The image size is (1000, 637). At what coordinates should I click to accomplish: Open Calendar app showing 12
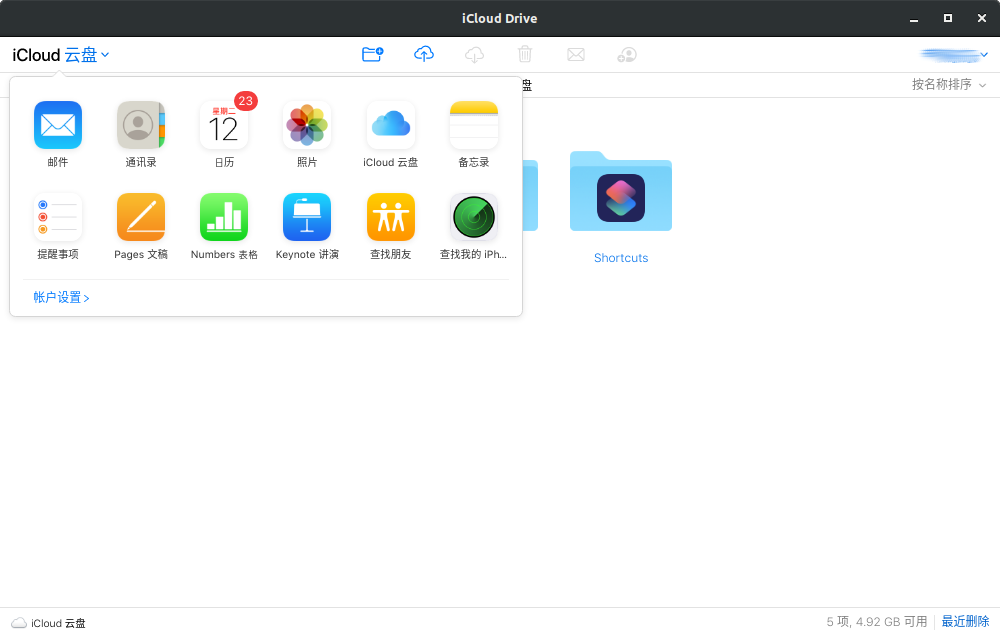tap(224, 125)
